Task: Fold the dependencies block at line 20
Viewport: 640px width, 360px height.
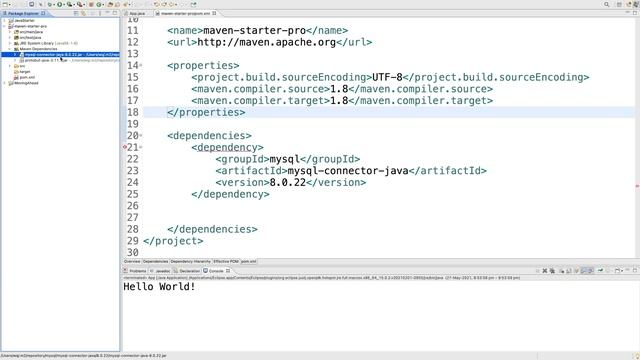Action: [141, 136]
